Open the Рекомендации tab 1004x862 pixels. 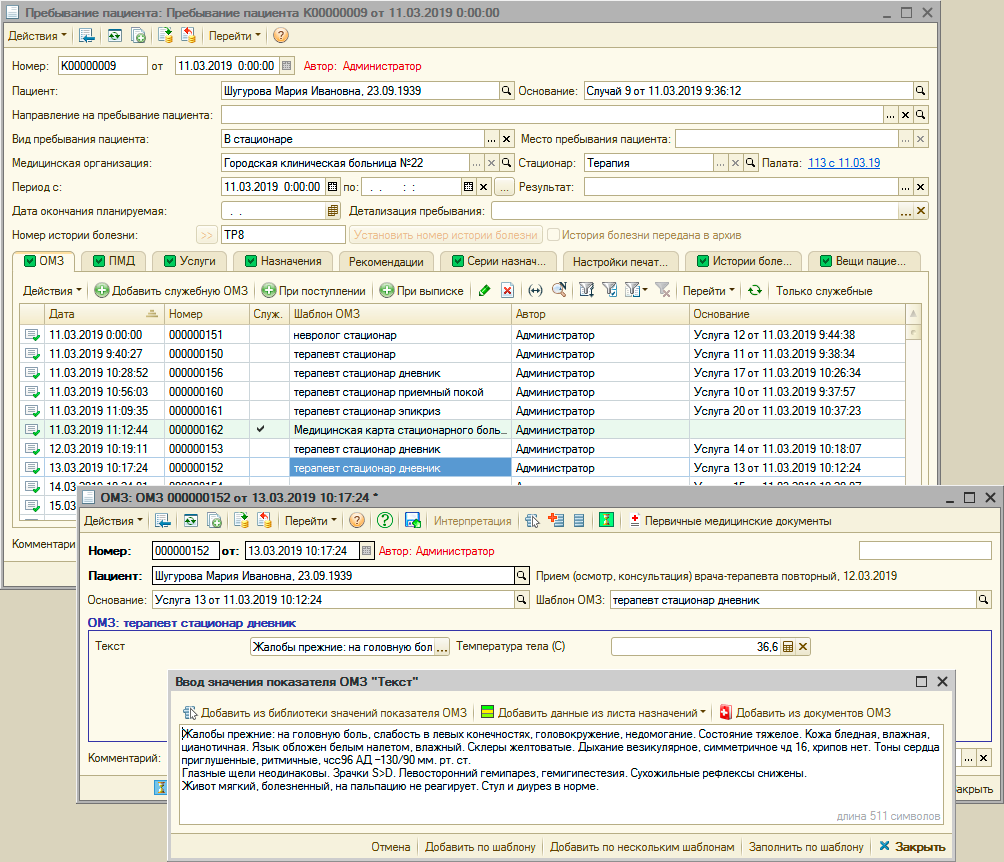[x=387, y=261]
